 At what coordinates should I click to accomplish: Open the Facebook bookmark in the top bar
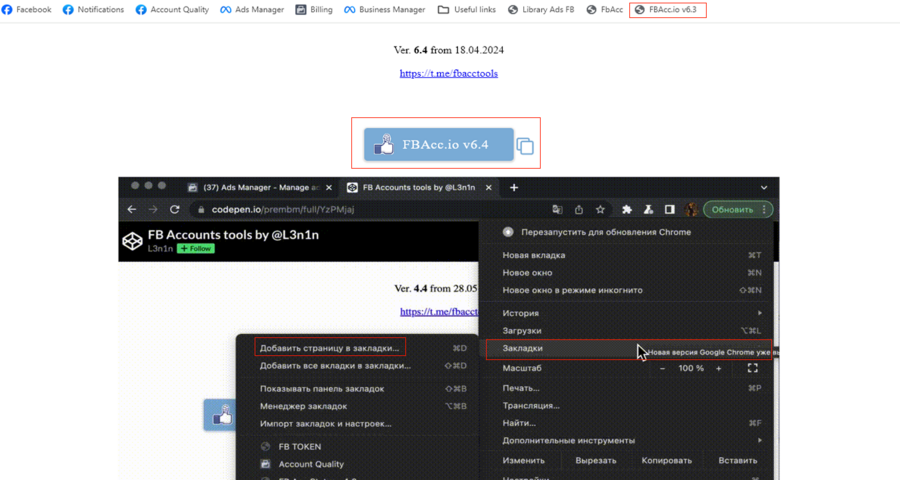pyautogui.click(x=27, y=10)
